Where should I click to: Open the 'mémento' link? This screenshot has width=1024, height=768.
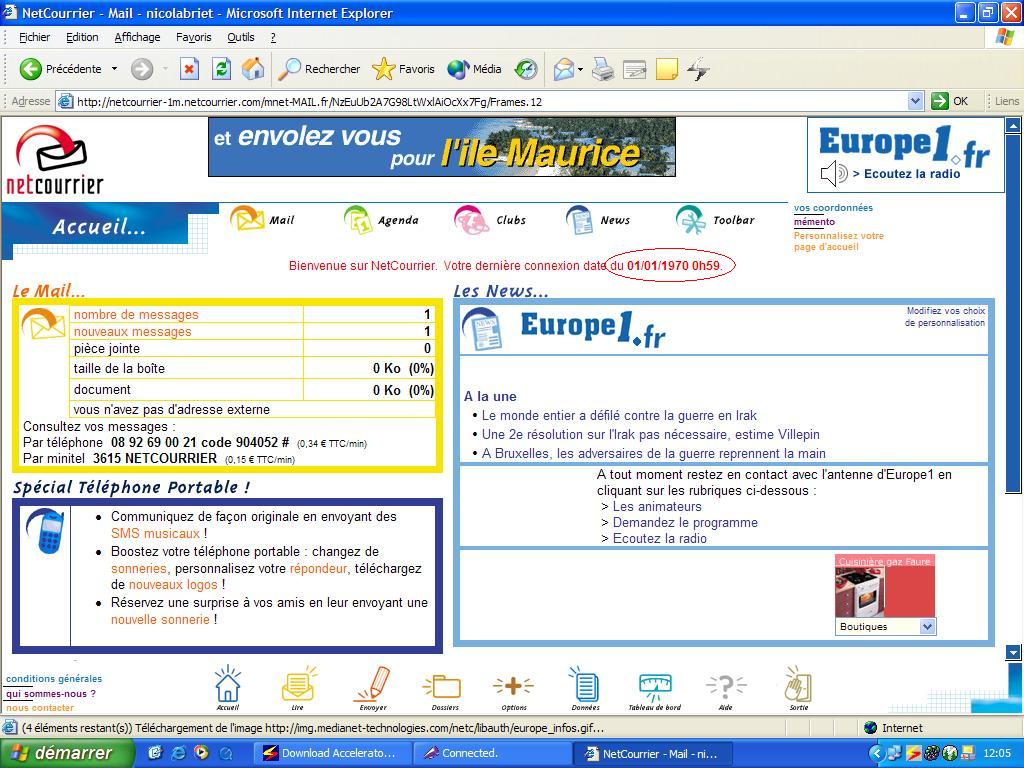click(814, 222)
